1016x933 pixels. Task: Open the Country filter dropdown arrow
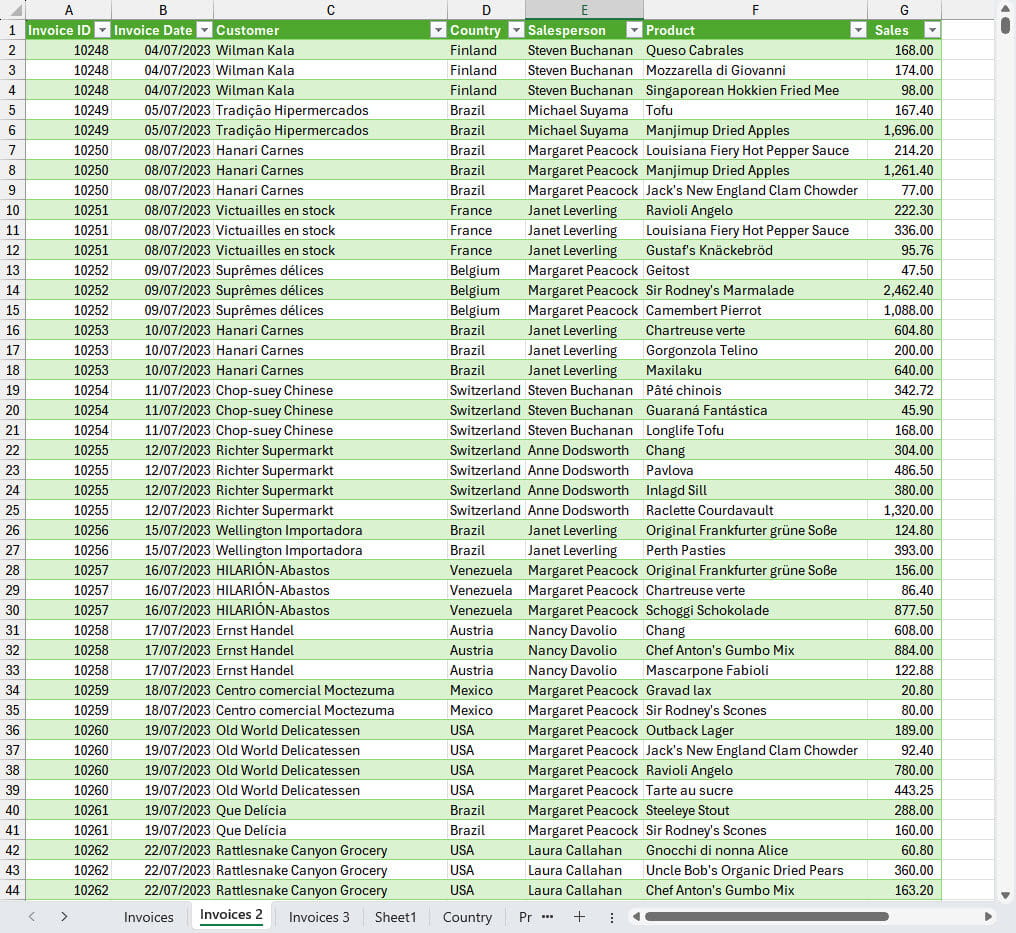515,30
